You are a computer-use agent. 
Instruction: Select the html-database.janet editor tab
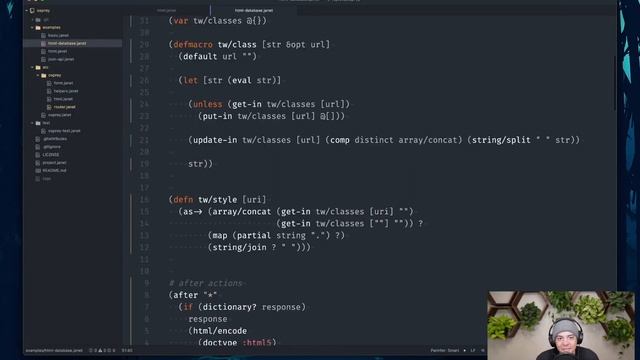point(254,10)
